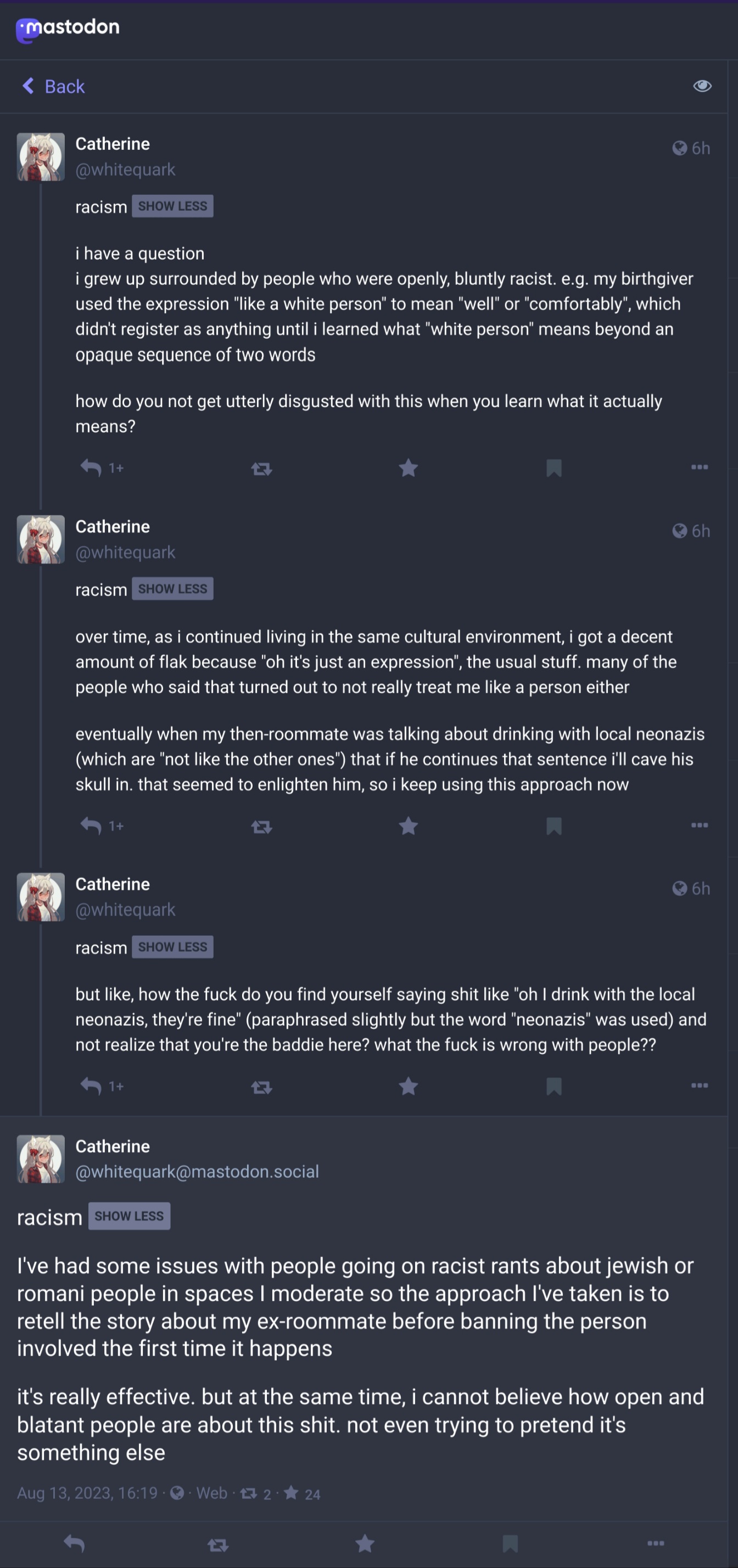Boost the third post in thread

(x=261, y=1087)
